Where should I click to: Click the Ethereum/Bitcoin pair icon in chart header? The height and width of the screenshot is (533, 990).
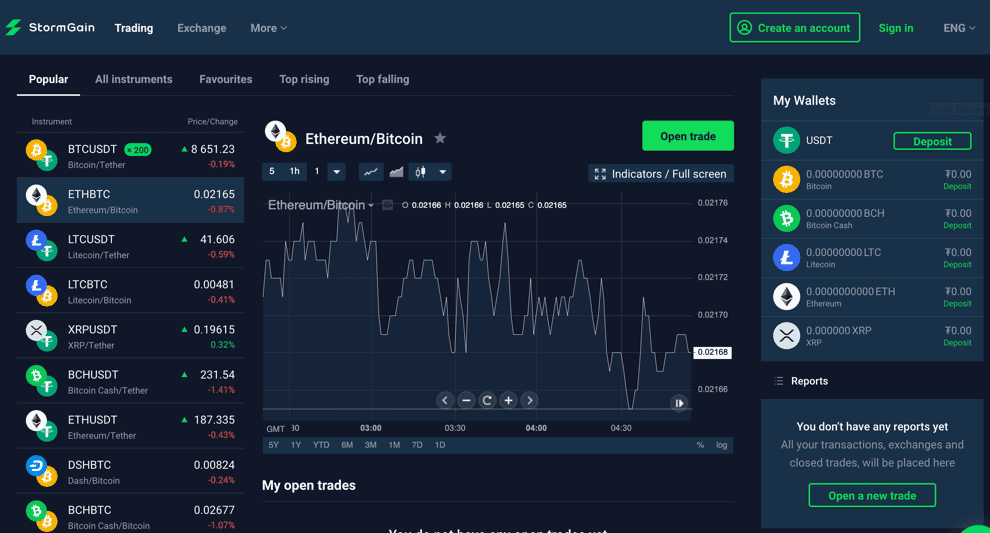280,136
